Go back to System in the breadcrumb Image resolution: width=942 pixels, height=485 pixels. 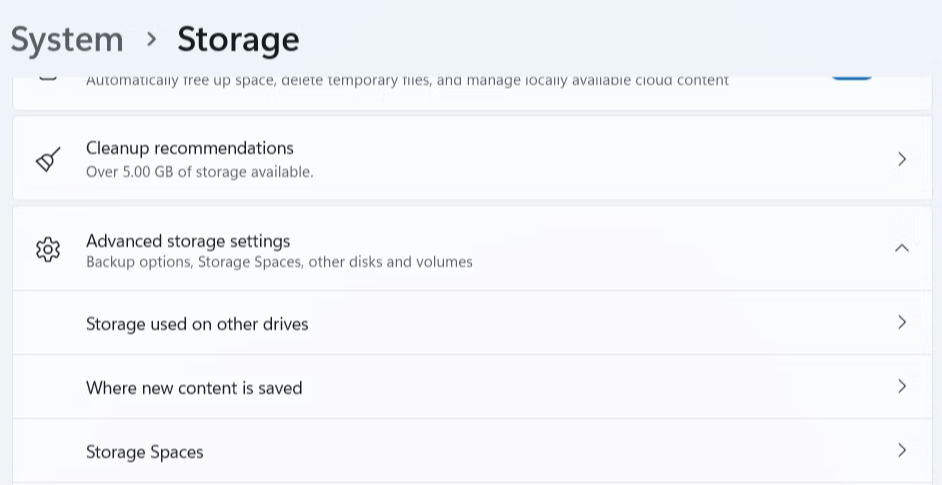(67, 40)
